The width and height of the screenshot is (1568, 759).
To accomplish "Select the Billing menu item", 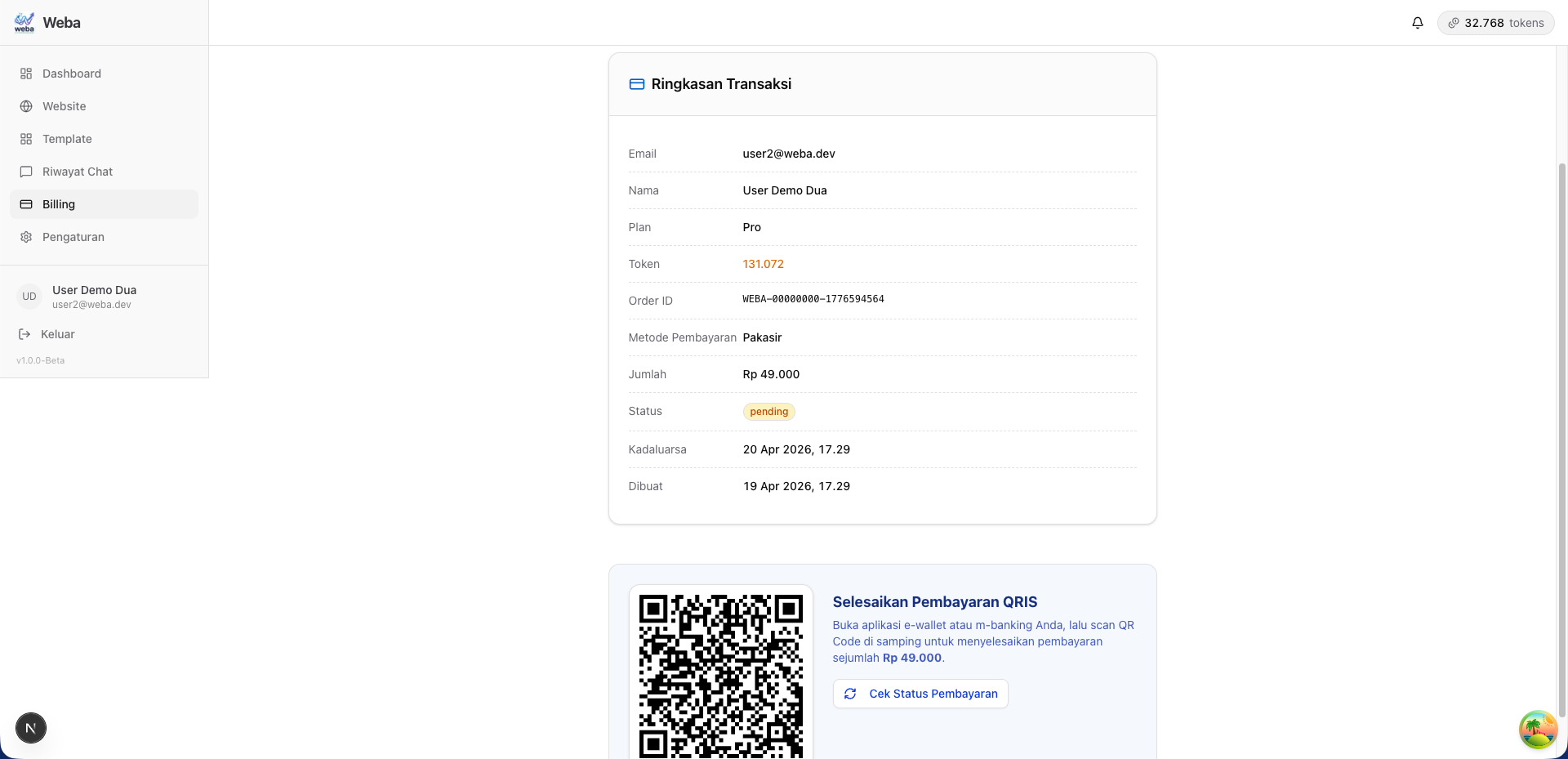I will click(x=104, y=204).
